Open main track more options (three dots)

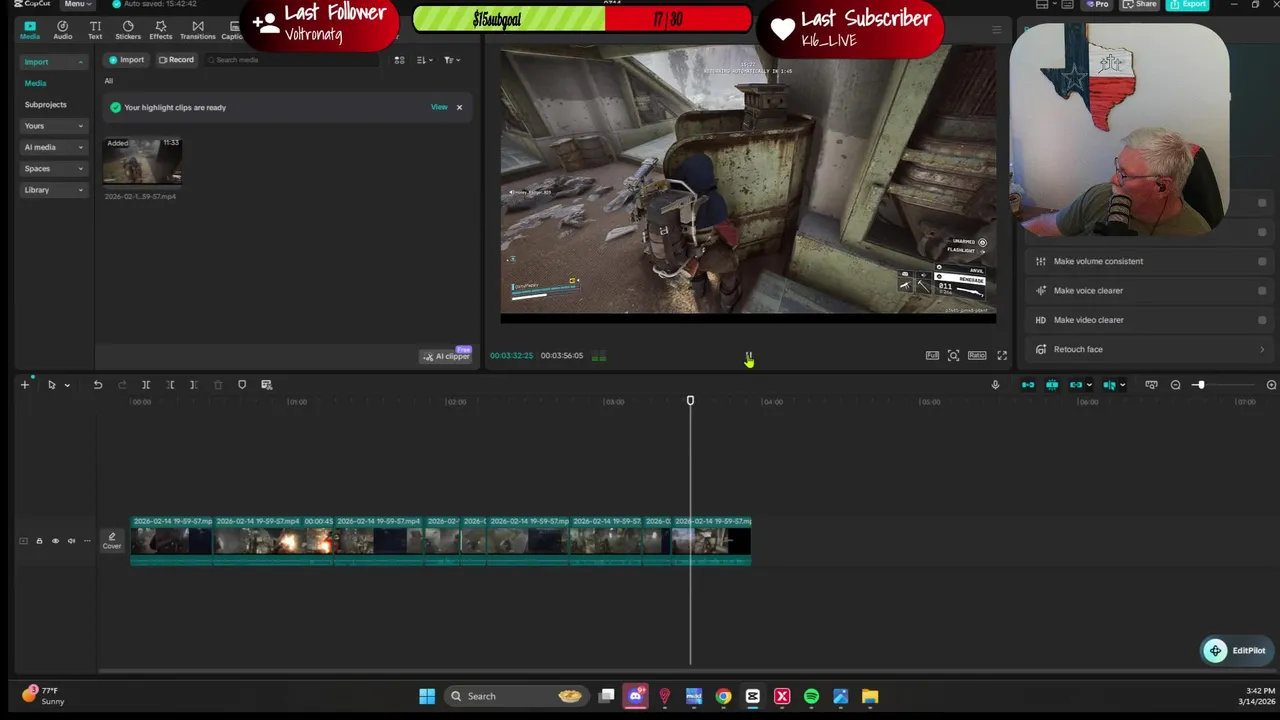pyautogui.click(x=87, y=541)
